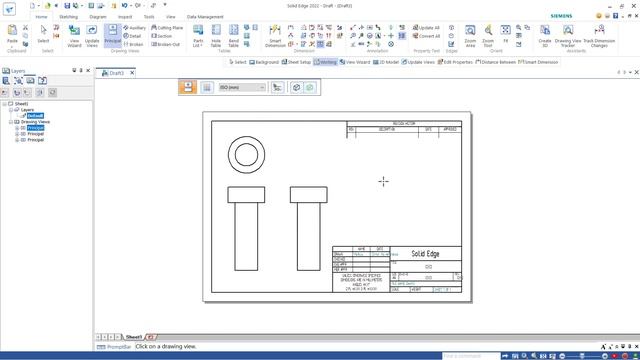Click the help question mark icon

[616, 16]
